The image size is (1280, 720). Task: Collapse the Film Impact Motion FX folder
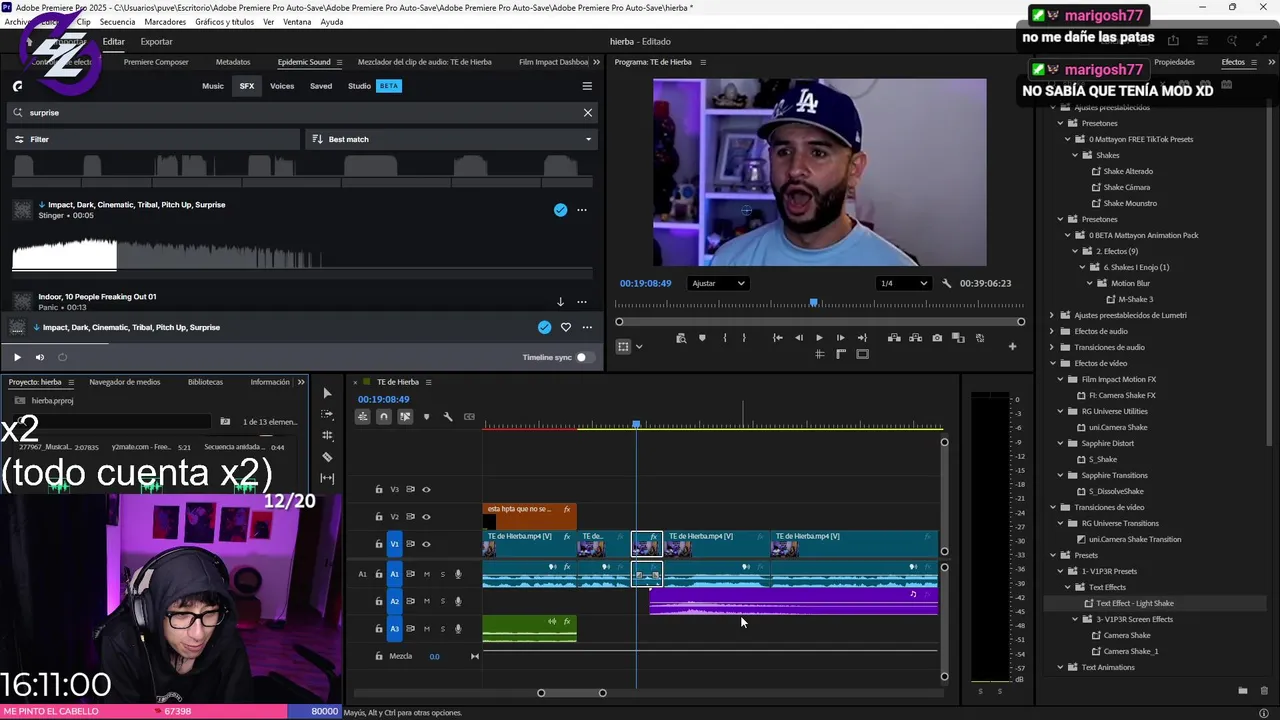(1061, 379)
